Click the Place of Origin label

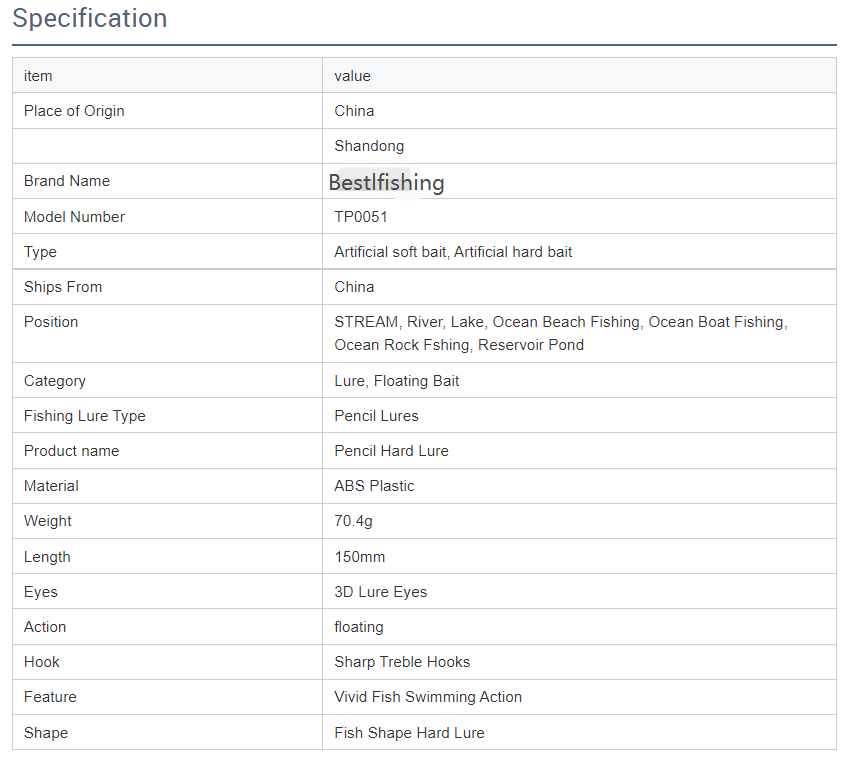[74, 111]
